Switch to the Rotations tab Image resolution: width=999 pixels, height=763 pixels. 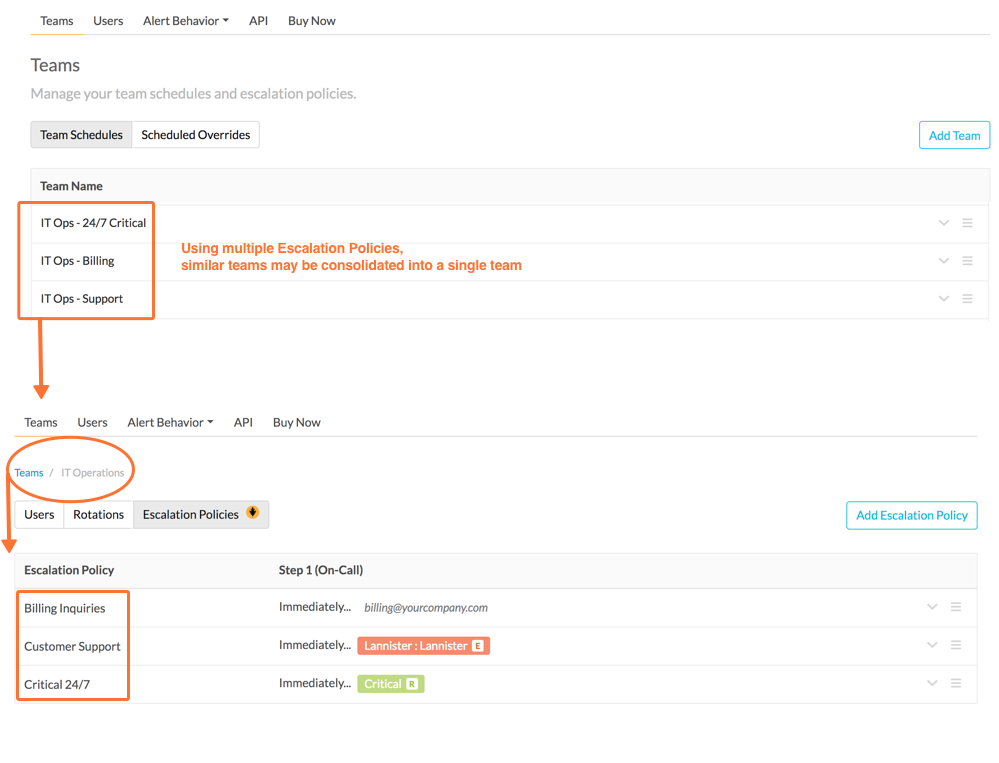coord(99,515)
